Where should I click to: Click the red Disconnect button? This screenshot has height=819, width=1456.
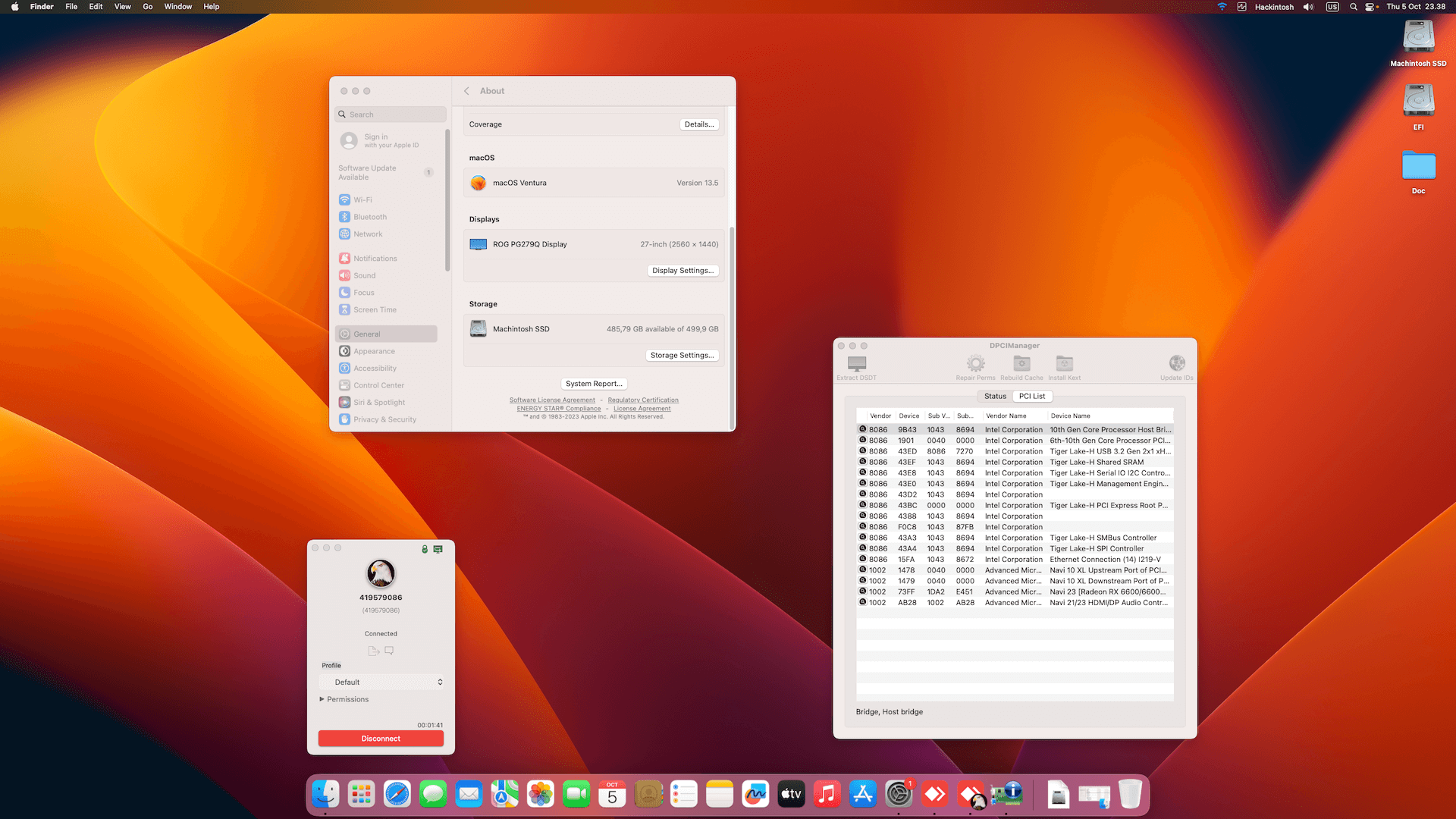coord(381,739)
